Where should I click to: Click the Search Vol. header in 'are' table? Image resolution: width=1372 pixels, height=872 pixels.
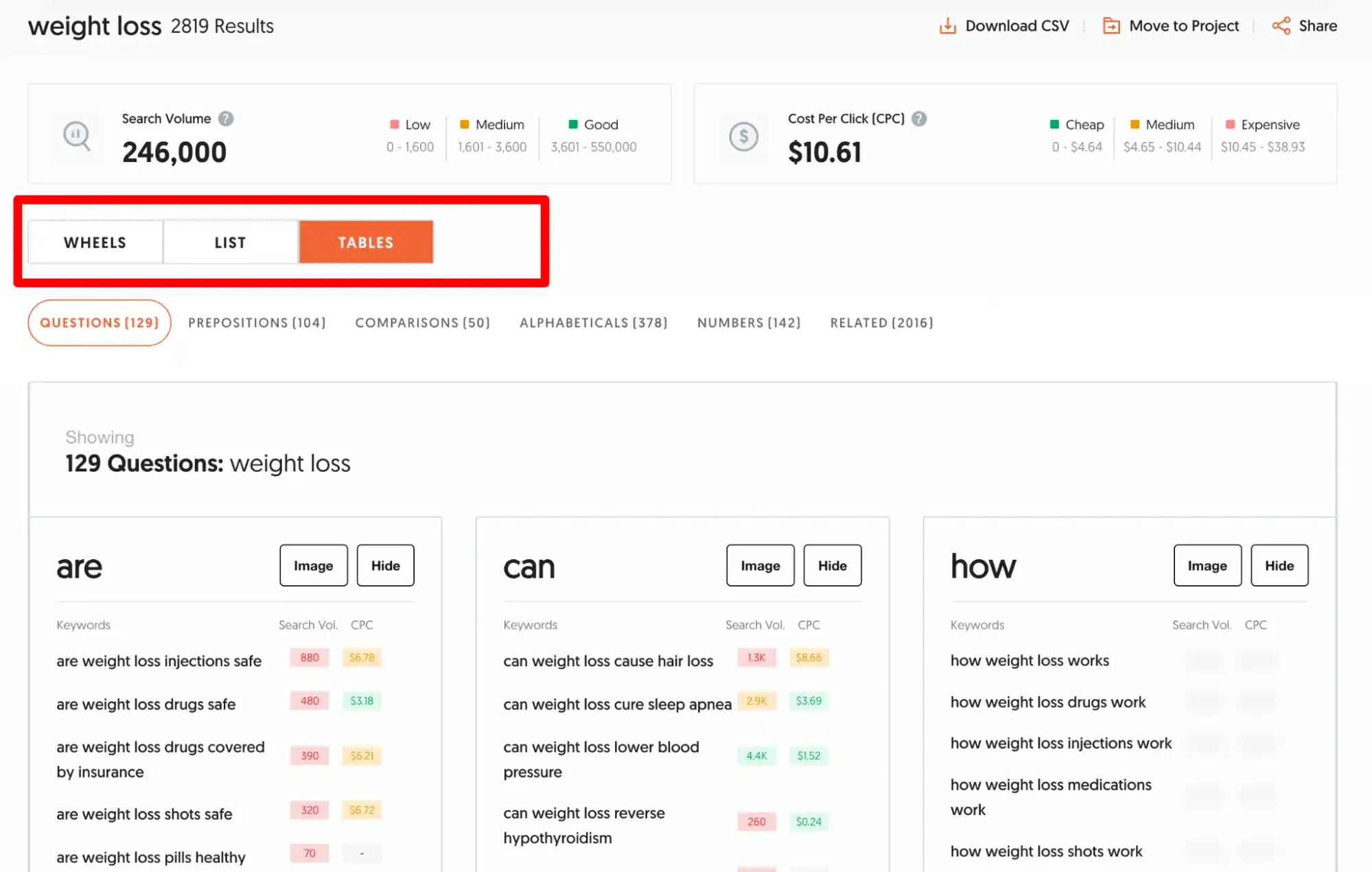tap(308, 625)
